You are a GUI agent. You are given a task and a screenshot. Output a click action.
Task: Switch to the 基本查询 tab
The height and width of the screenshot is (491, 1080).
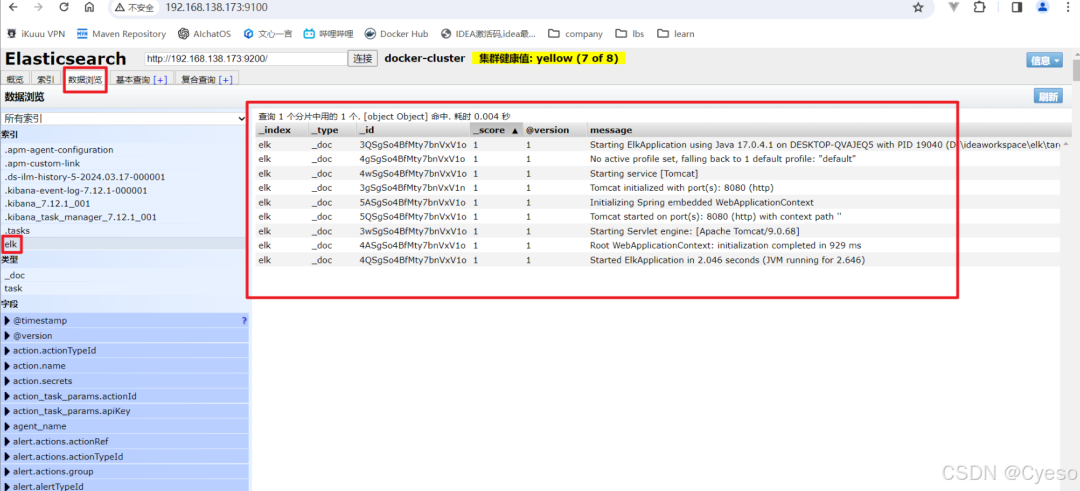(133, 80)
